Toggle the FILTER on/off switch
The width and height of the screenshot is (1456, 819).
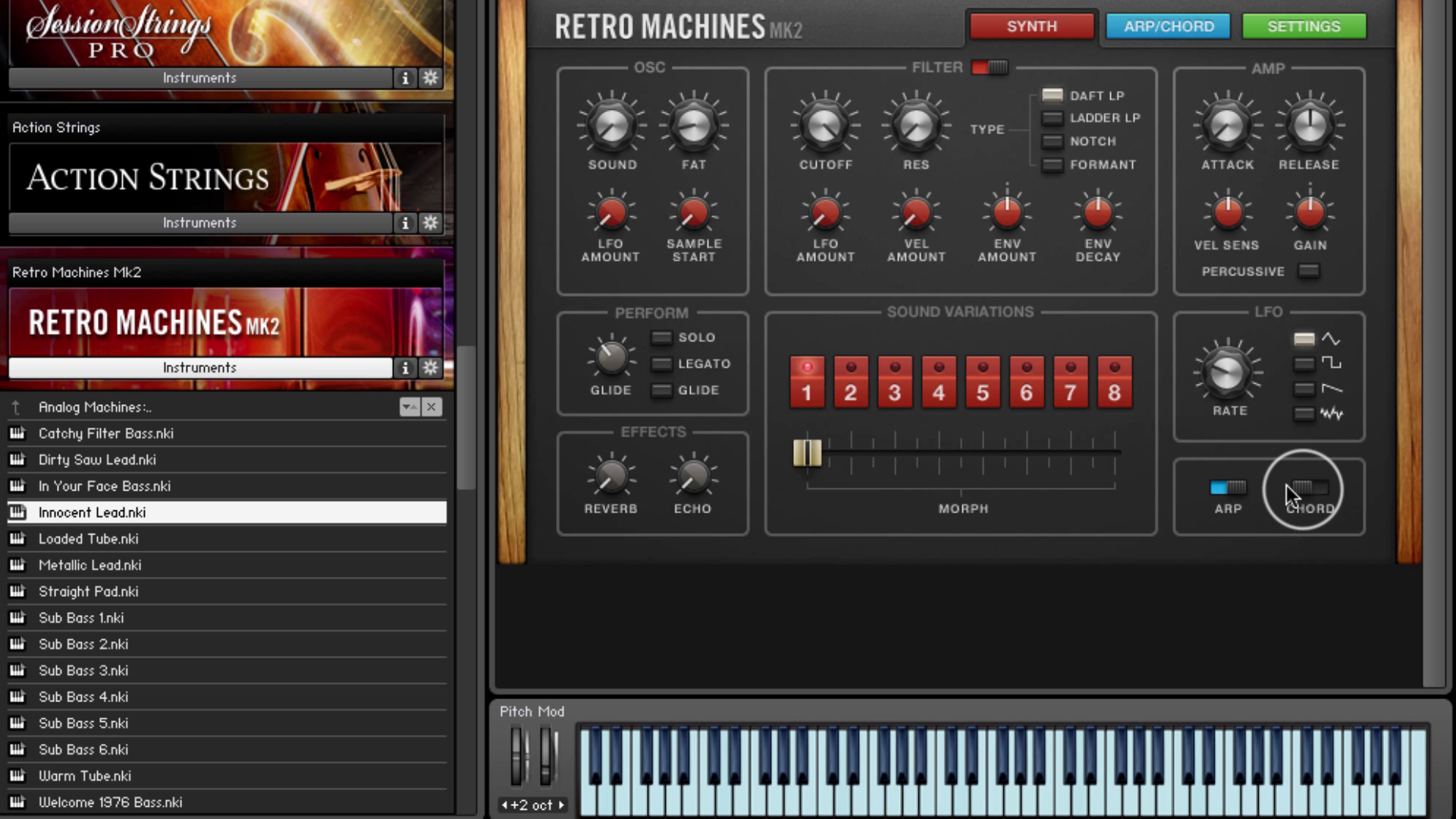(x=990, y=67)
